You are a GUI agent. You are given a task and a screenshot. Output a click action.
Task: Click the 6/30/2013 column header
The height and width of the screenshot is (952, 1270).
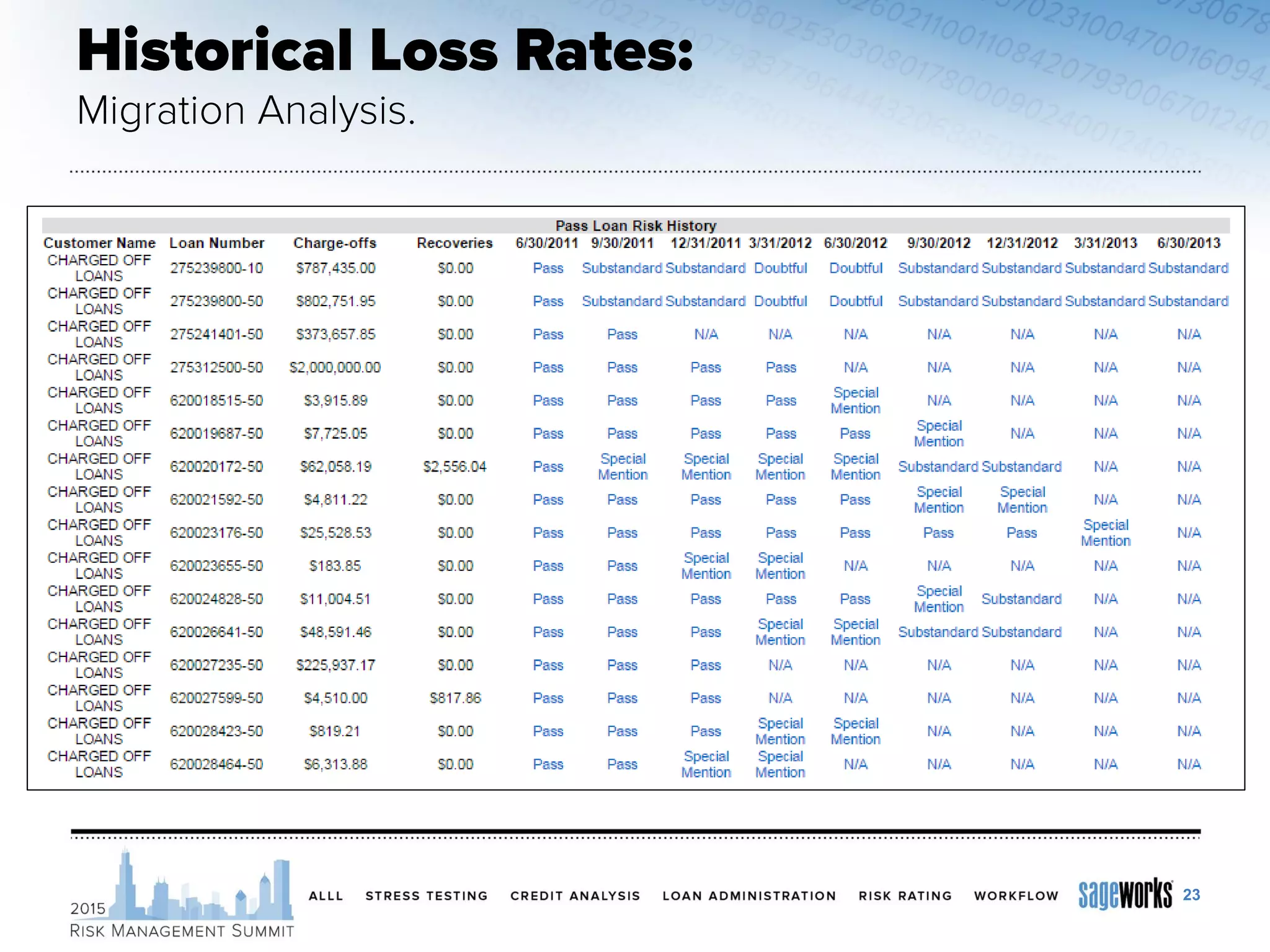click(x=1188, y=243)
